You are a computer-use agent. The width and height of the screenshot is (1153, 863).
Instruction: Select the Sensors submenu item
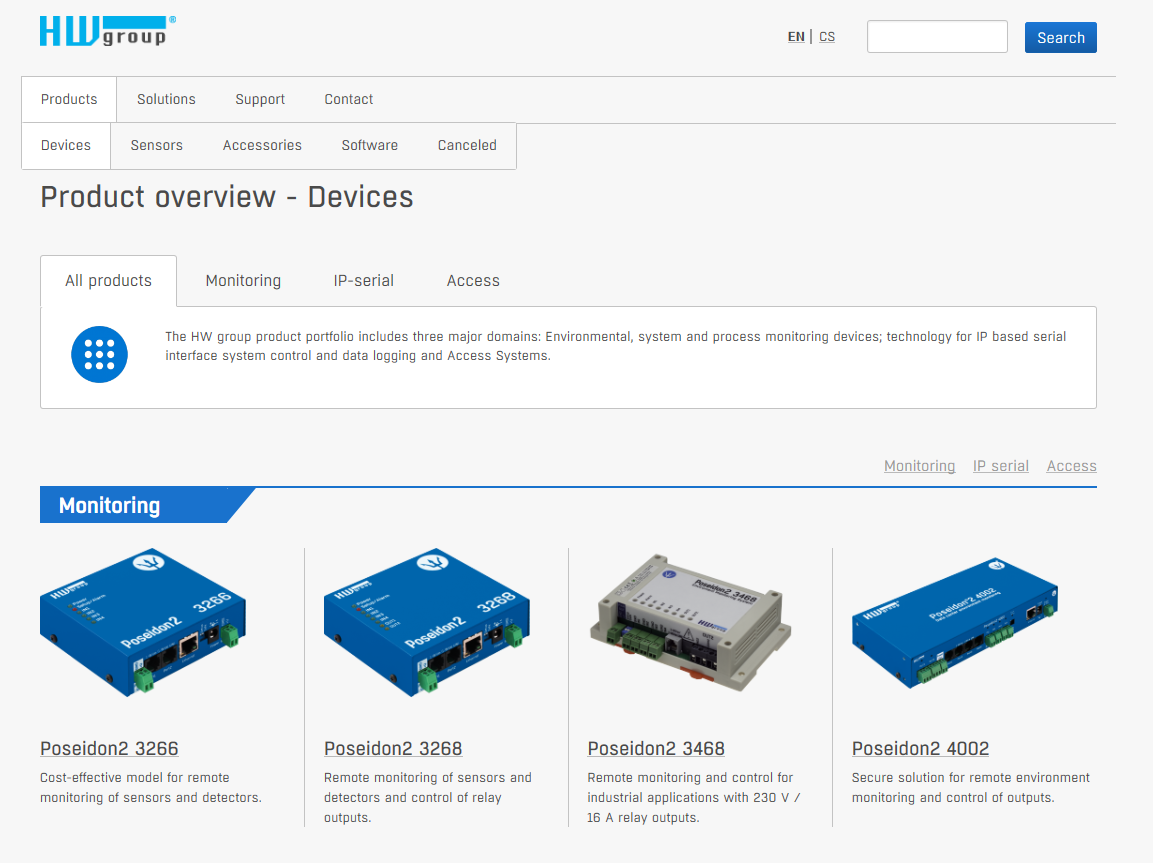(157, 146)
